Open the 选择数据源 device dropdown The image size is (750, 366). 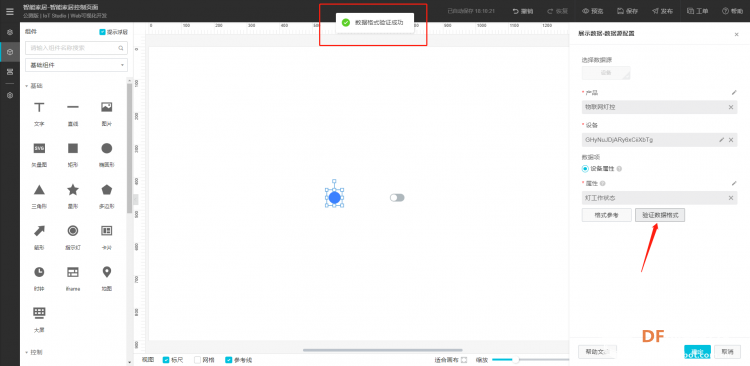tap(606, 73)
